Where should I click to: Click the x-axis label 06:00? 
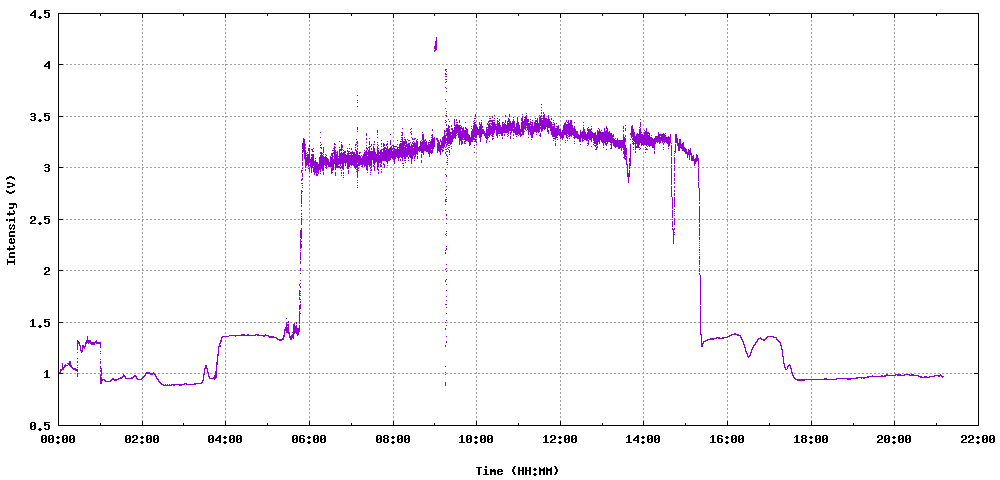tap(309, 439)
